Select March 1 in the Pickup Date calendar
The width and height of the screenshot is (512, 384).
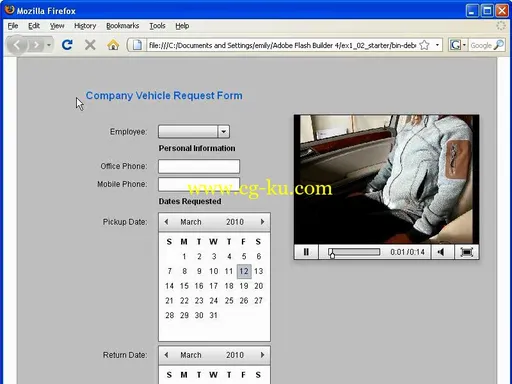click(184, 256)
